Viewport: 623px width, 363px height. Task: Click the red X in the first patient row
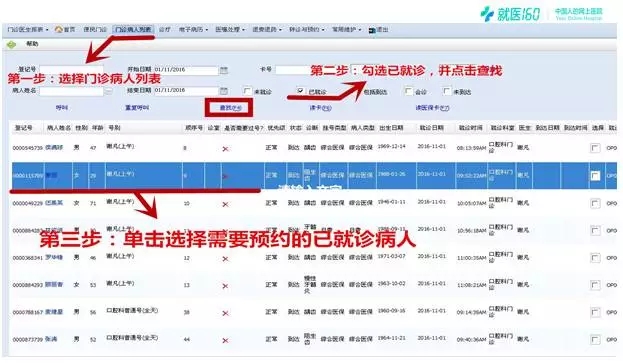(225, 149)
